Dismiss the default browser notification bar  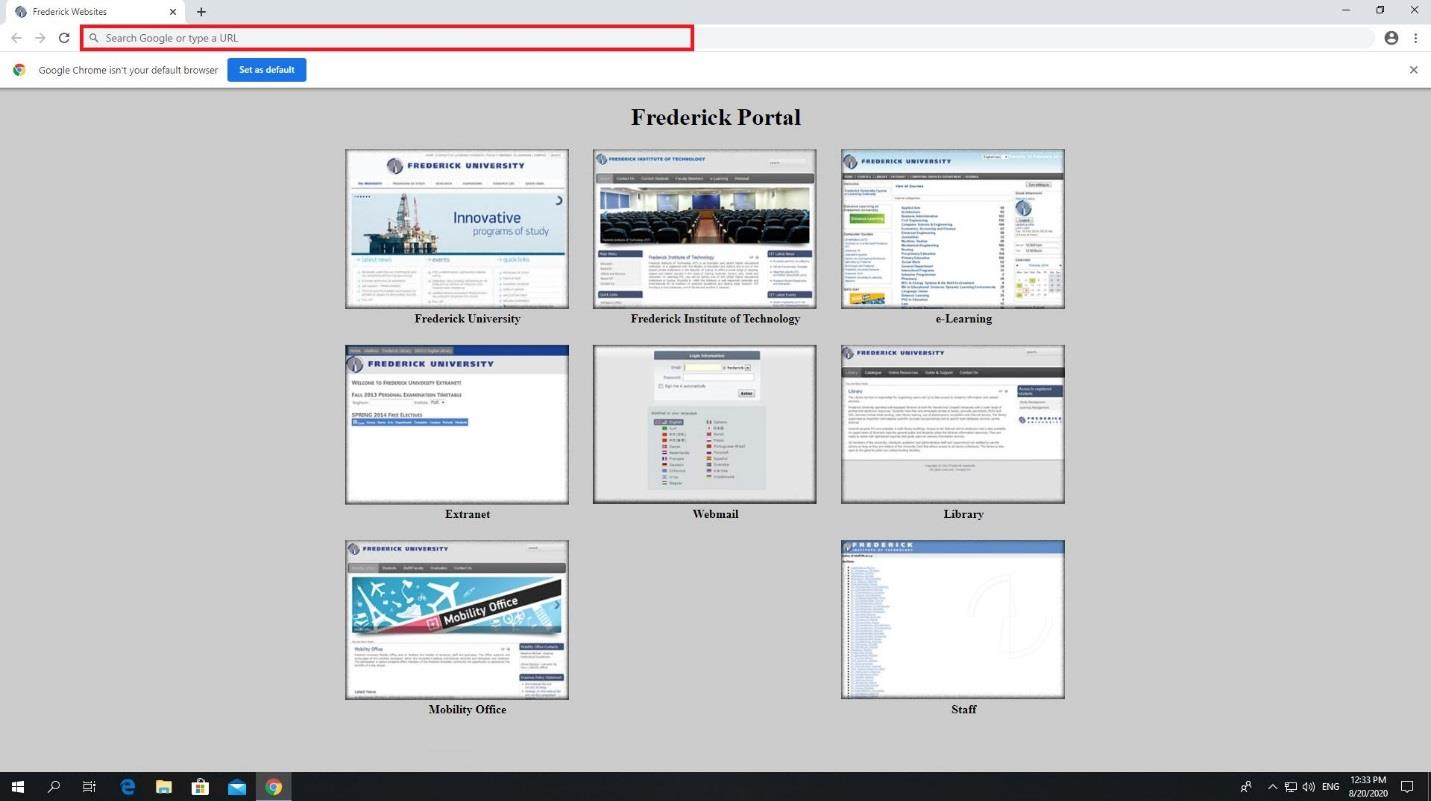(1413, 70)
